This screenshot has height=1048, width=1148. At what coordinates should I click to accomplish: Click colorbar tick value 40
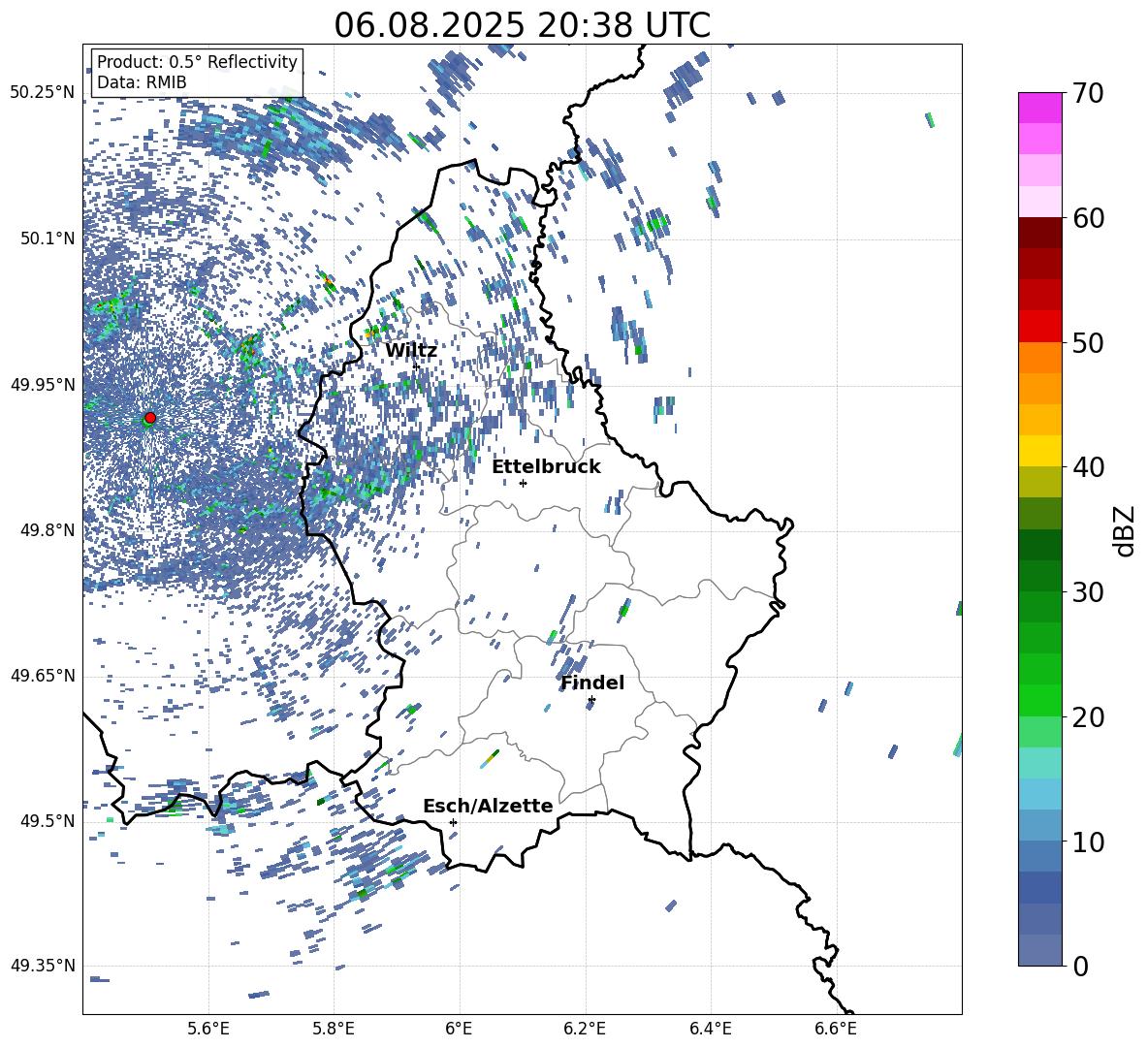coord(1089,467)
